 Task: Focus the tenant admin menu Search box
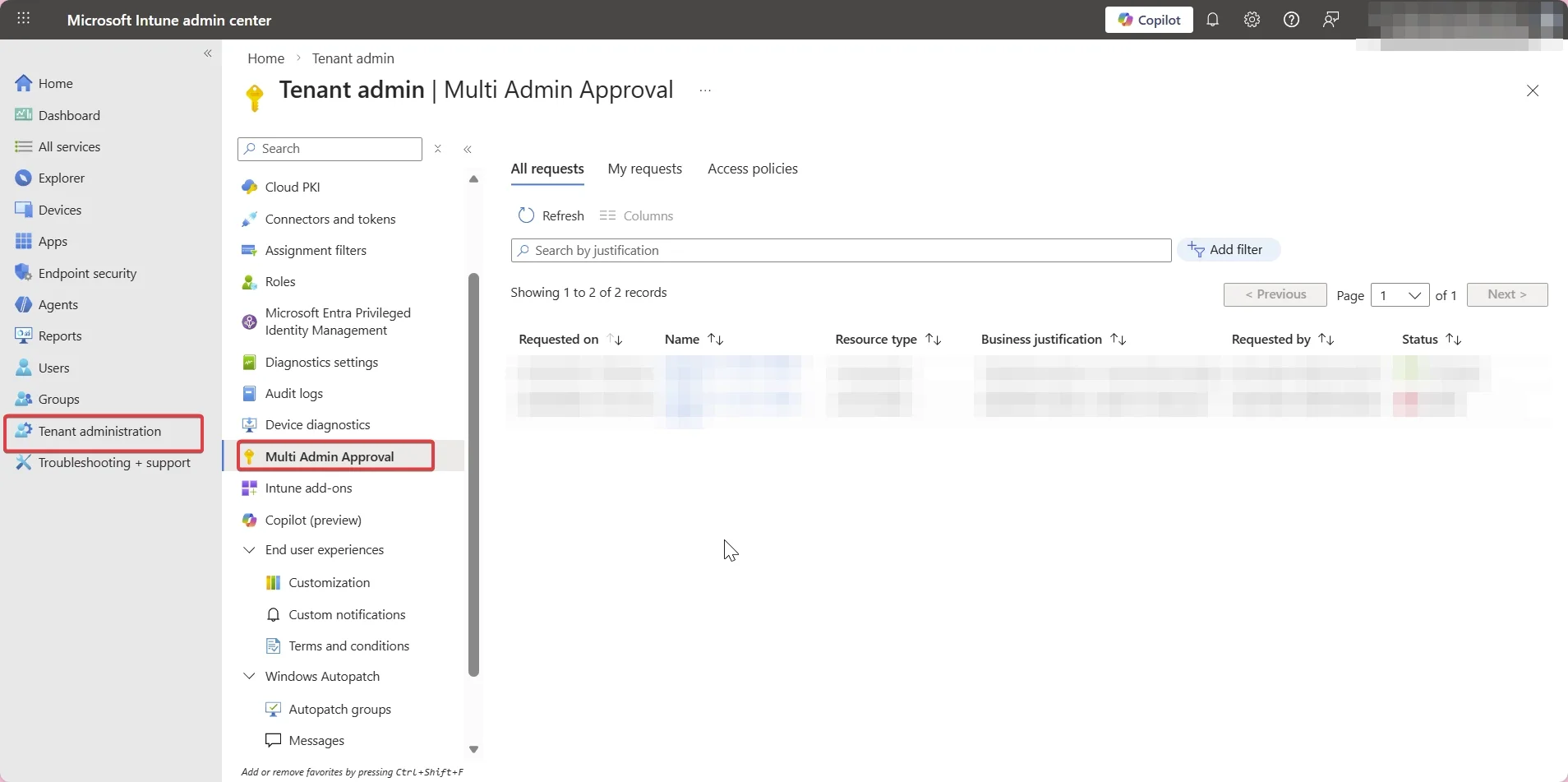(330, 149)
